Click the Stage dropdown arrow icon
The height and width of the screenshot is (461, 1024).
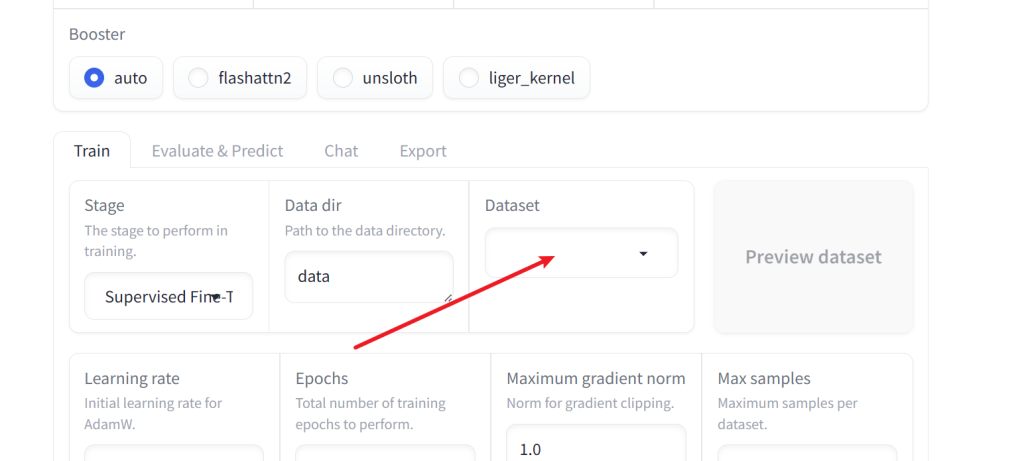[x=215, y=297]
